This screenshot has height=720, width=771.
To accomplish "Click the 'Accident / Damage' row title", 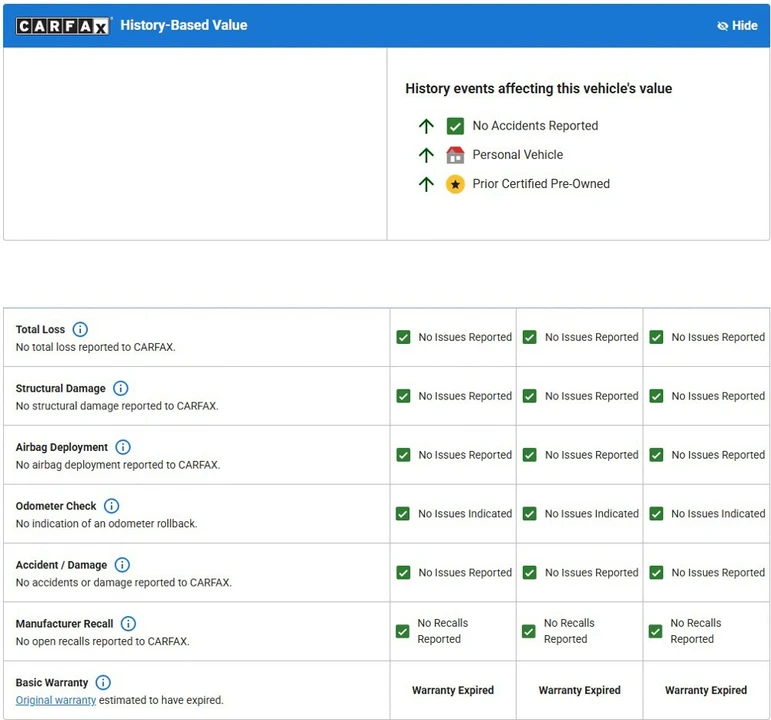I will coord(61,565).
